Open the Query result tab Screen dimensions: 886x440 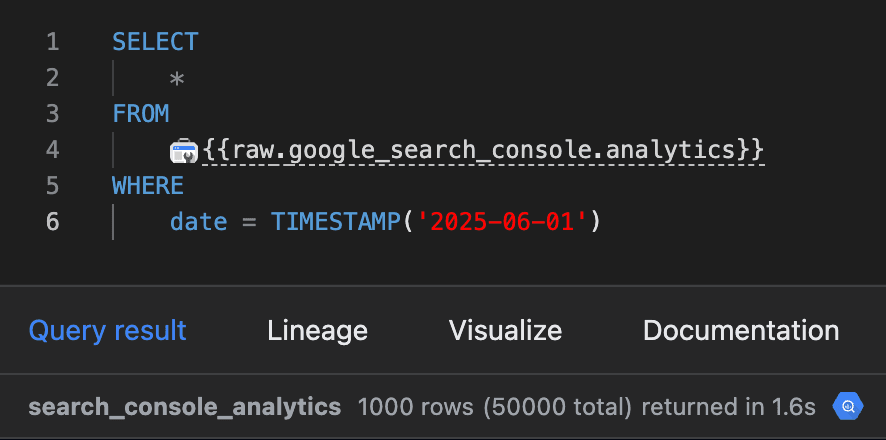coord(107,331)
